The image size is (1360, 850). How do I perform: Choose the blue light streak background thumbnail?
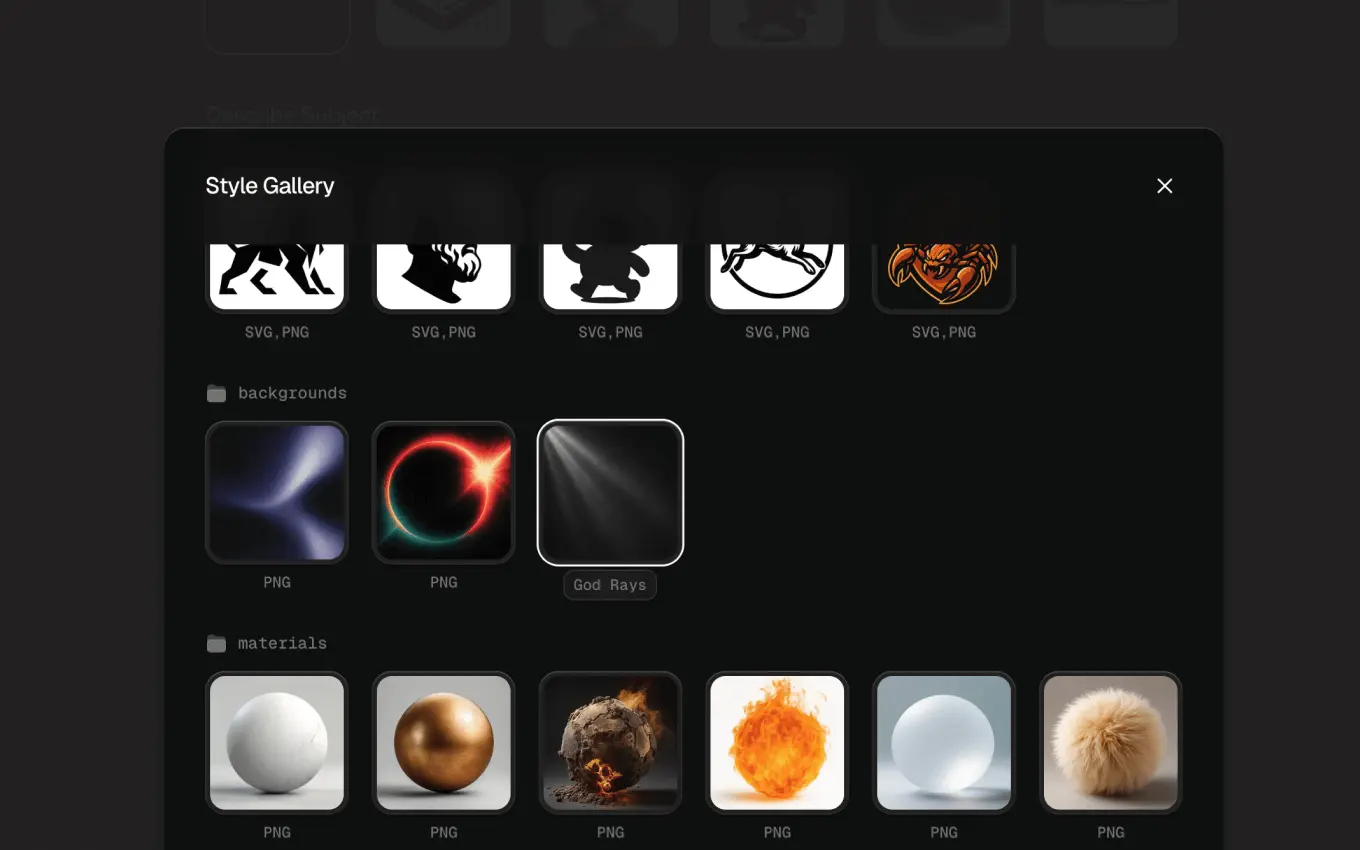click(x=277, y=492)
